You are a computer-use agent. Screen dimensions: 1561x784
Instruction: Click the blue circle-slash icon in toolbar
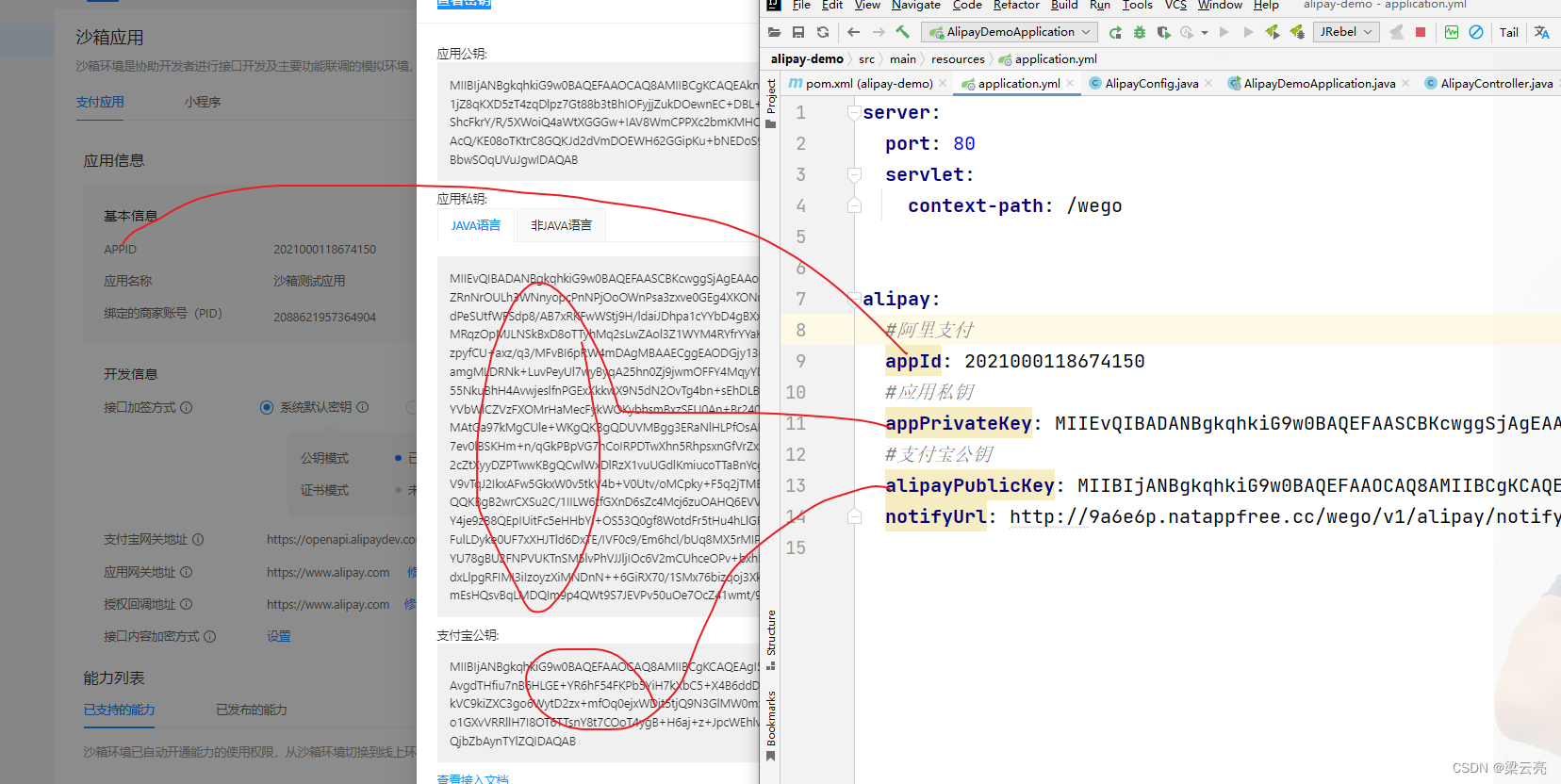pos(1476,32)
